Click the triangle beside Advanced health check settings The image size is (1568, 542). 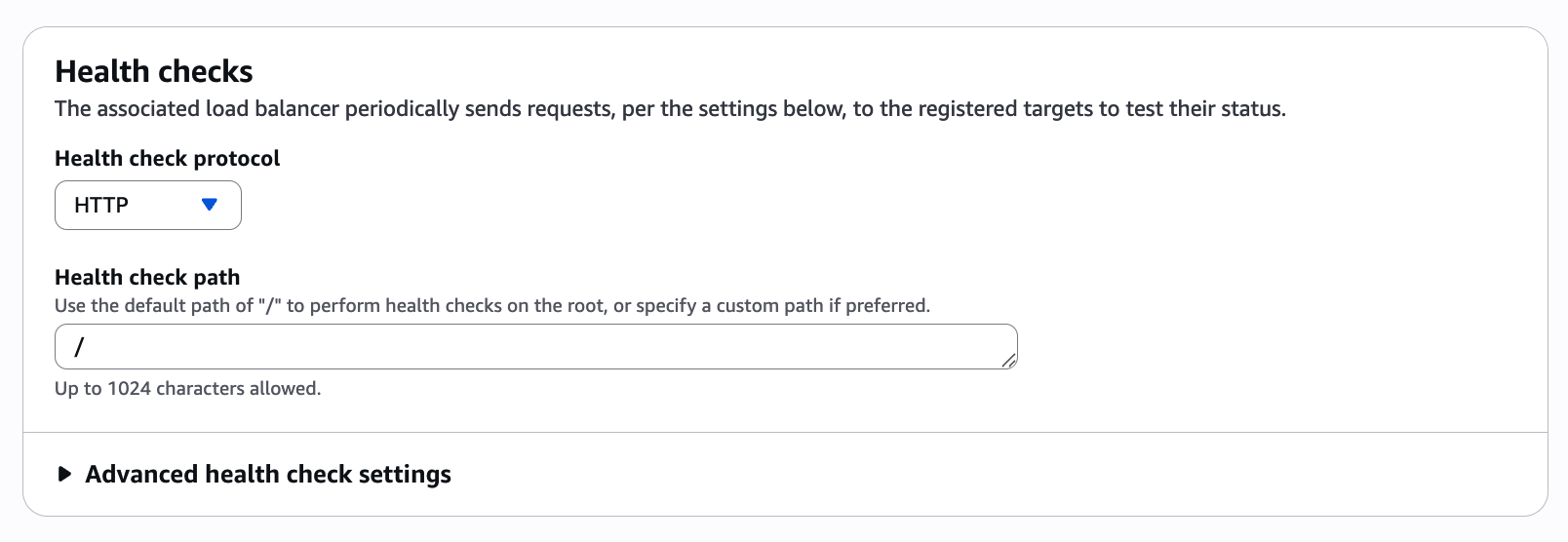pyautogui.click(x=64, y=475)
